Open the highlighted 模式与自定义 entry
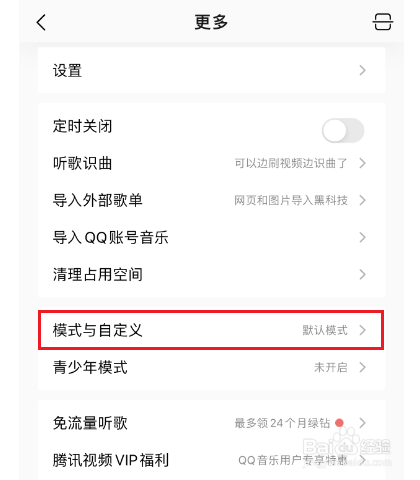420x480 pixels. [211, 330]
